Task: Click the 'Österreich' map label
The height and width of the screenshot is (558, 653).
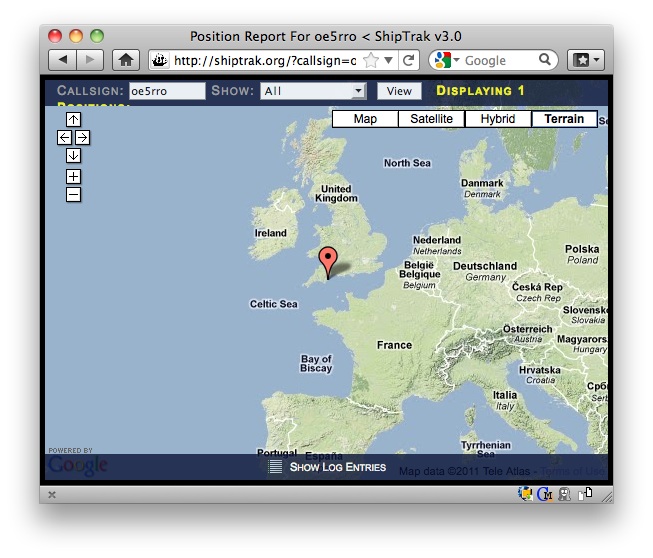Action: coord(528,329)
